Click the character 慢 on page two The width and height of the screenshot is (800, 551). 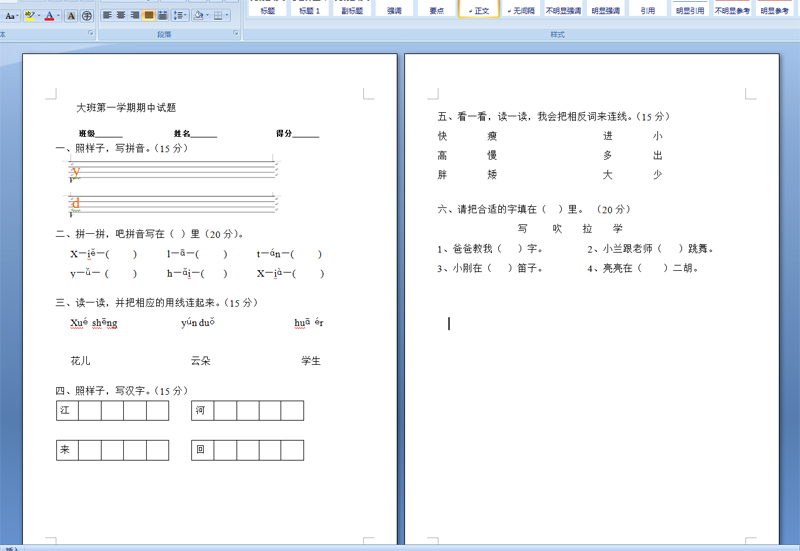tap(492, 155)
